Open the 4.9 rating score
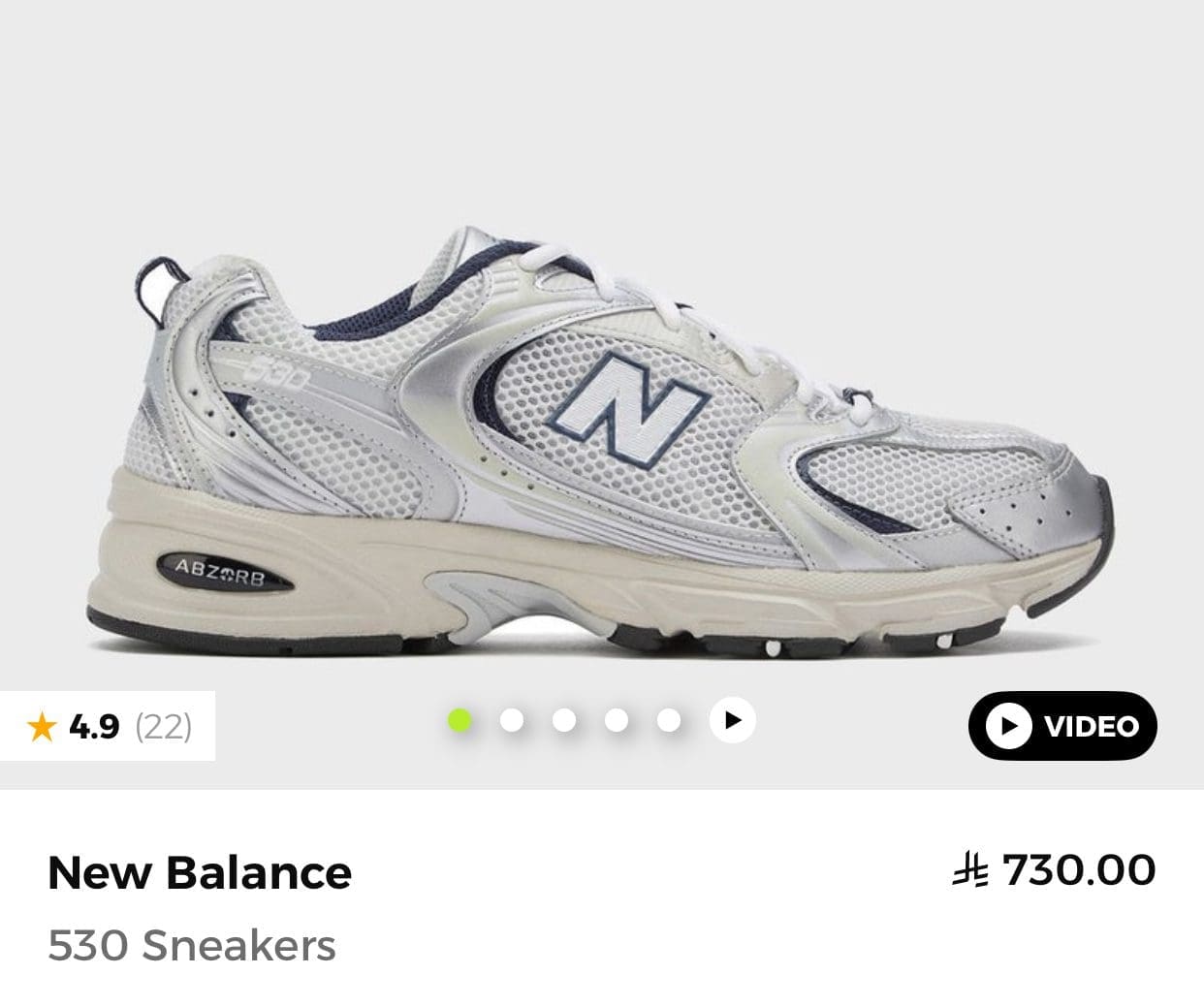 point(94,726)
